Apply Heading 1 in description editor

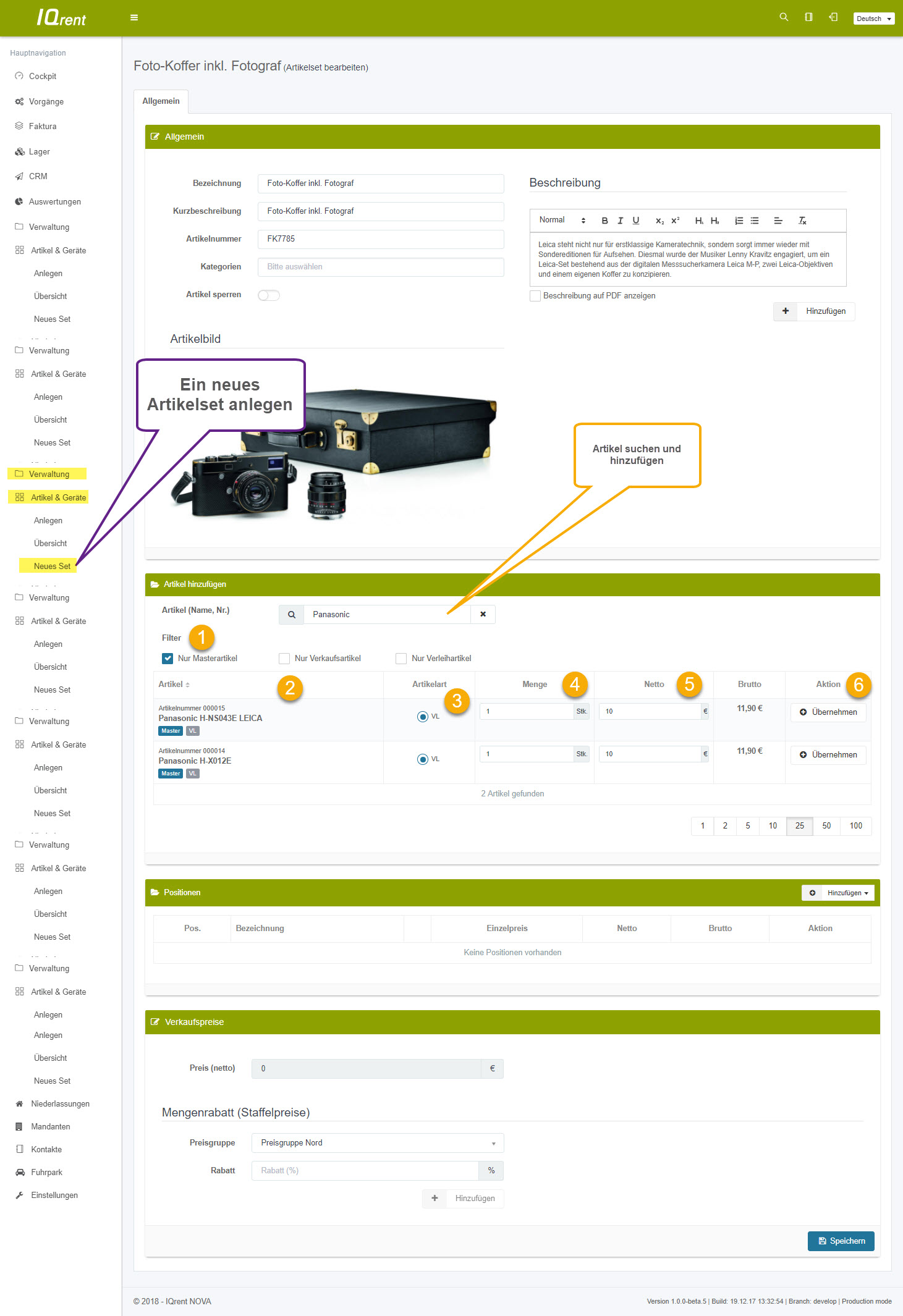click(x=699, y=221)
